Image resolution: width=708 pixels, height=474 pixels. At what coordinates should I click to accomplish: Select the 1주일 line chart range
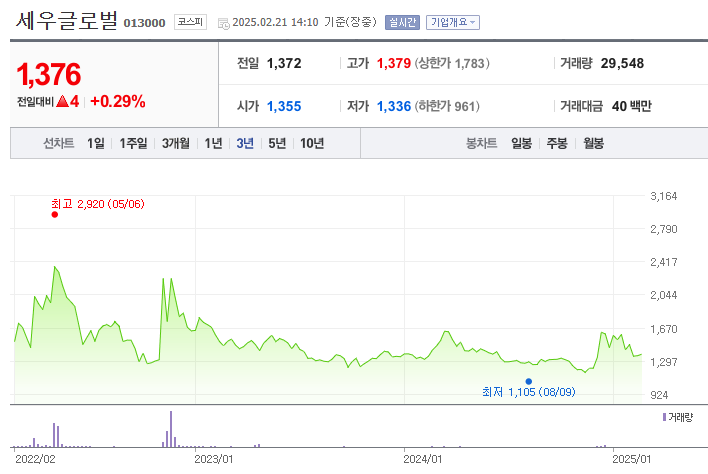(x=133, y=144)
